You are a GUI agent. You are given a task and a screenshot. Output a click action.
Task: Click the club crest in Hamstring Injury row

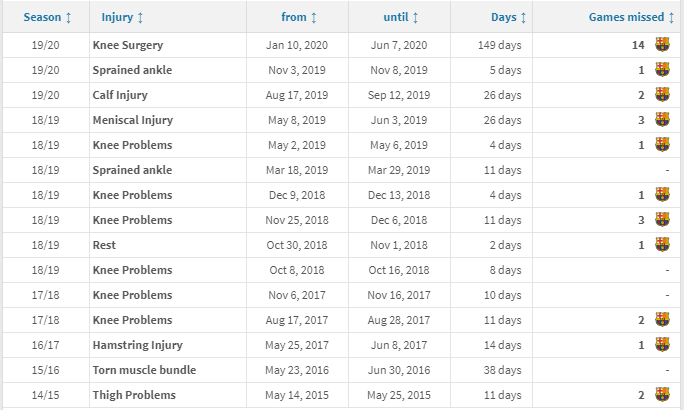(662, 345)
